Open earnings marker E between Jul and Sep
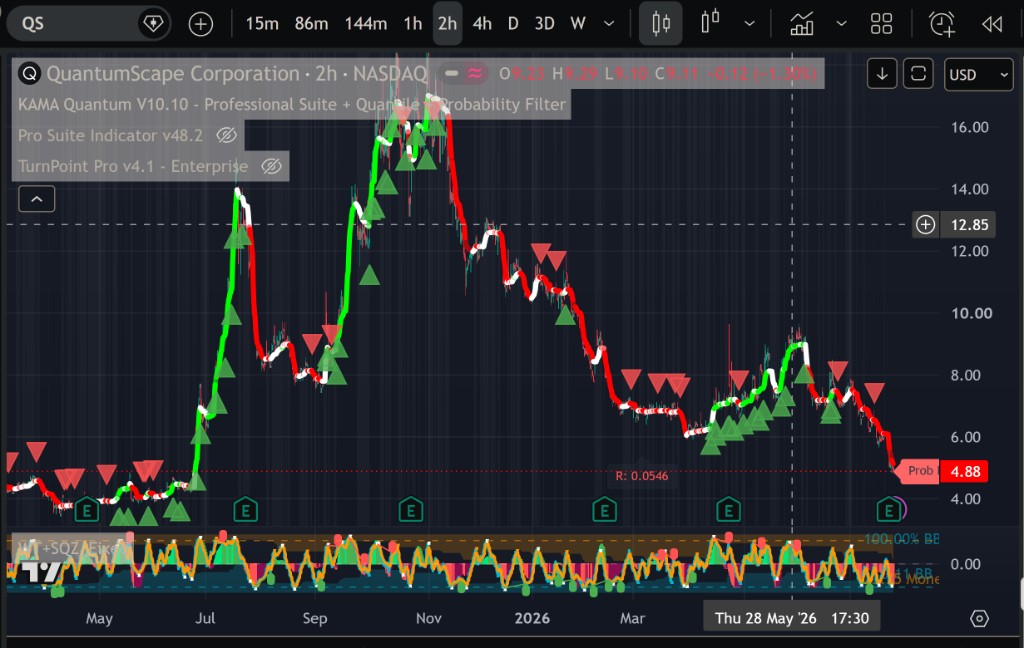1024x648 pixels. [246, 510]
